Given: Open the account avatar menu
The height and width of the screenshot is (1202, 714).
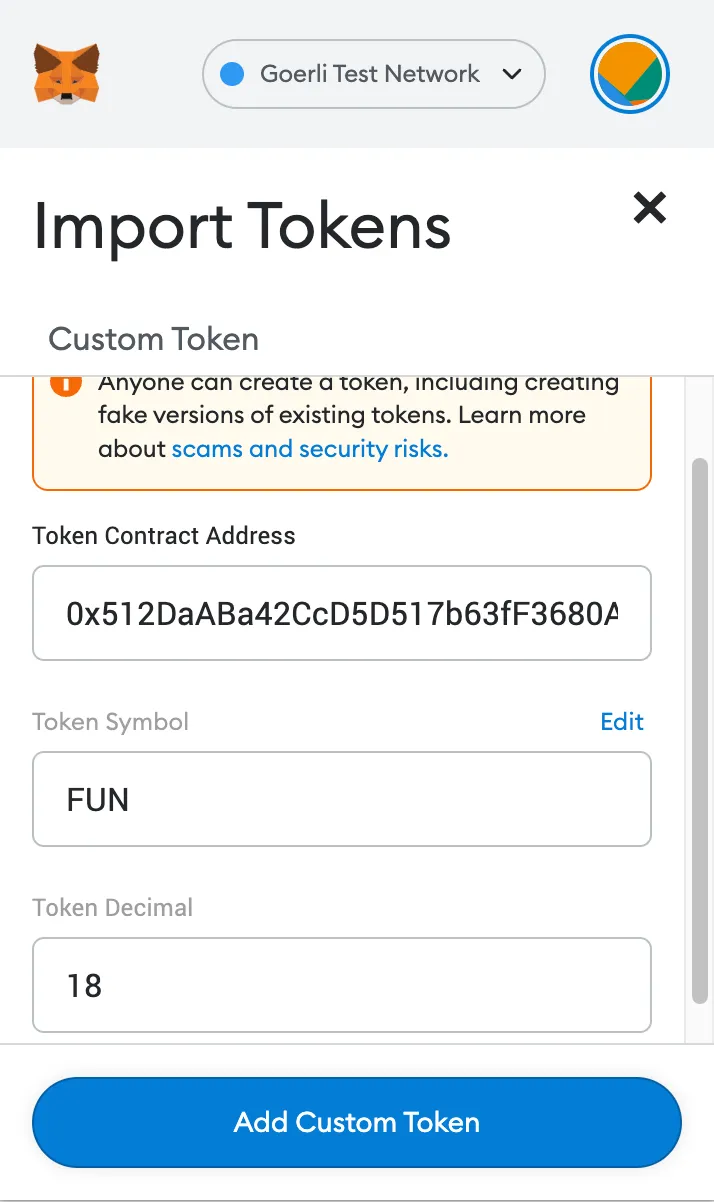Looking at the screenshot, I should [x=630, y=74].
